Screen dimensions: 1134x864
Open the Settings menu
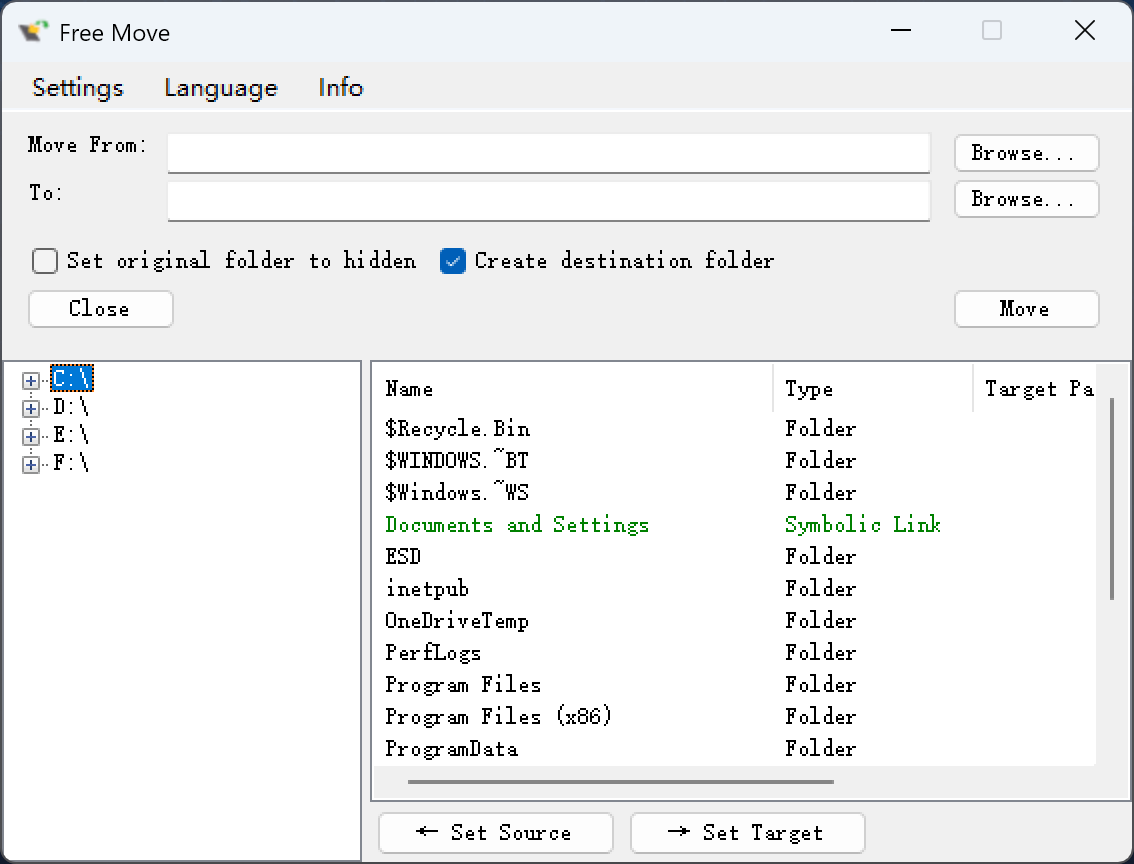click(x=78, y=88)
